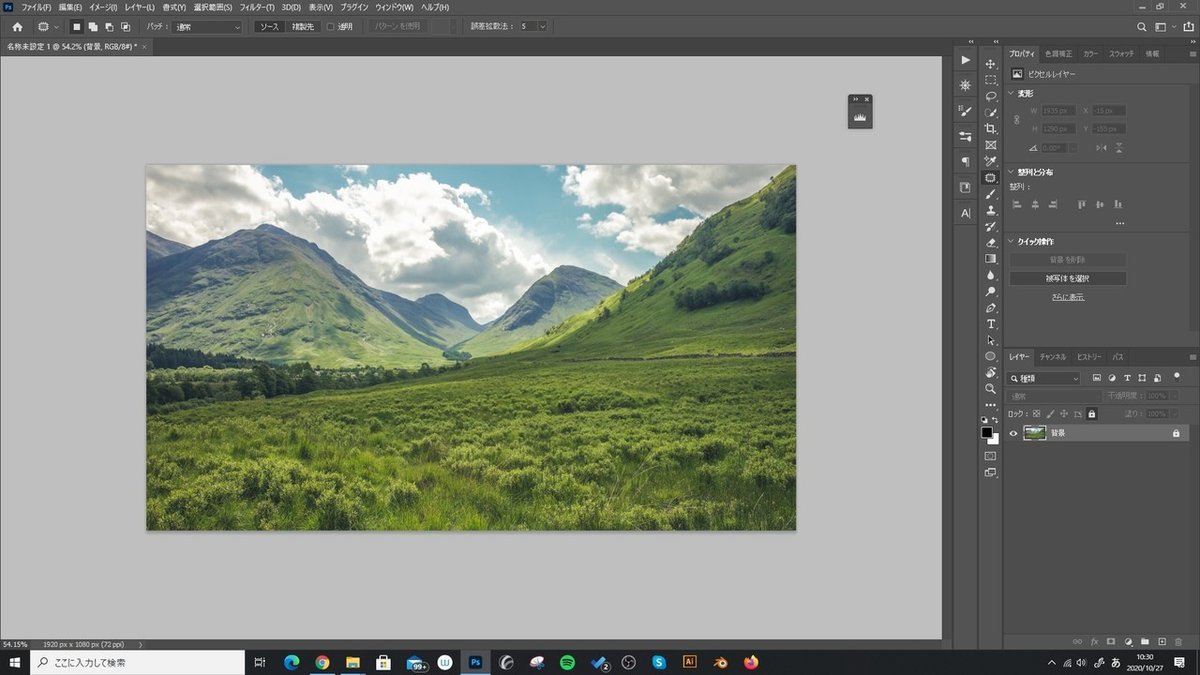Select the Brush tool

coord(991,194)
